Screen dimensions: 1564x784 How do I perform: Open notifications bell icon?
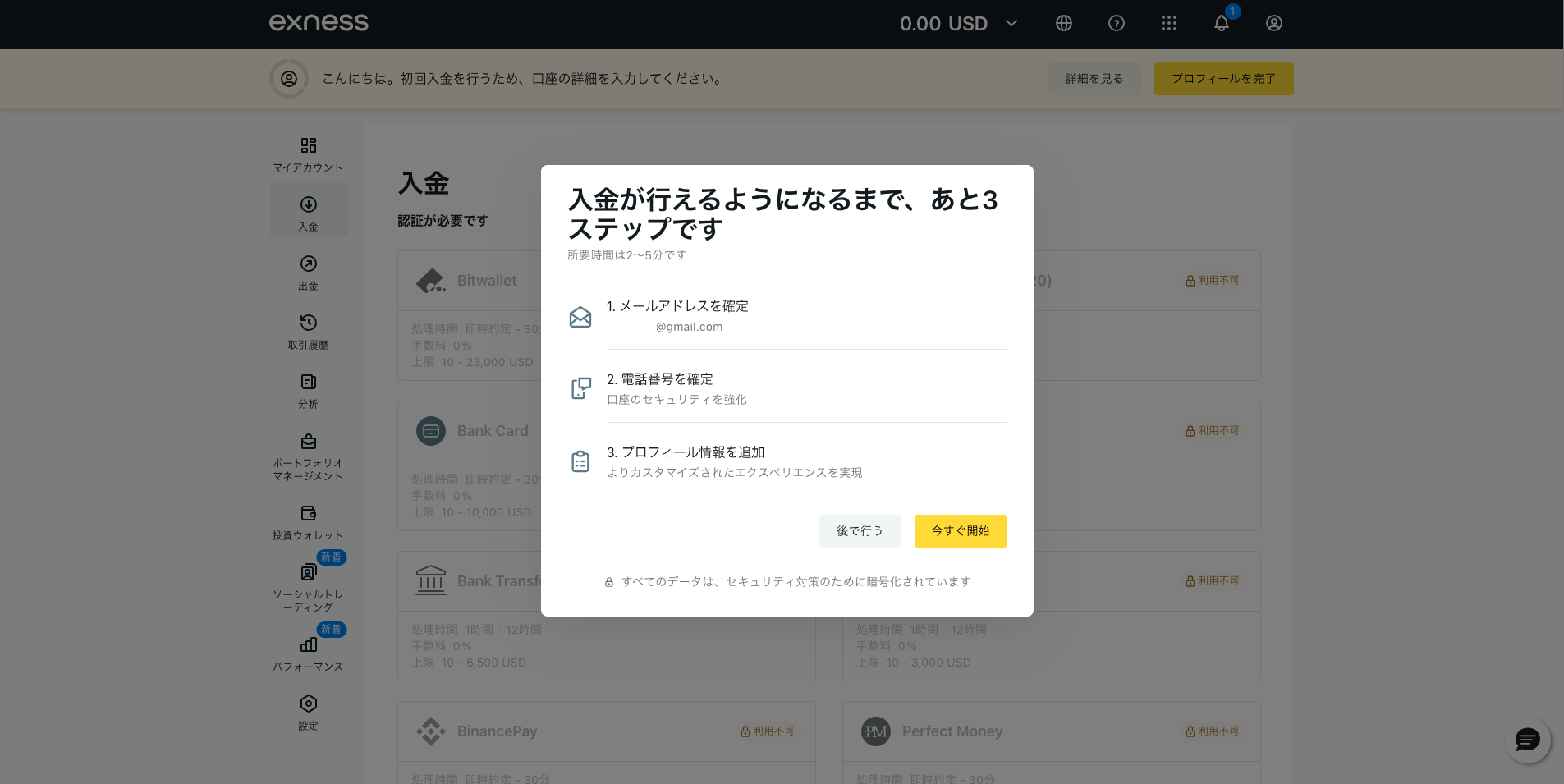pos(1221,23)
